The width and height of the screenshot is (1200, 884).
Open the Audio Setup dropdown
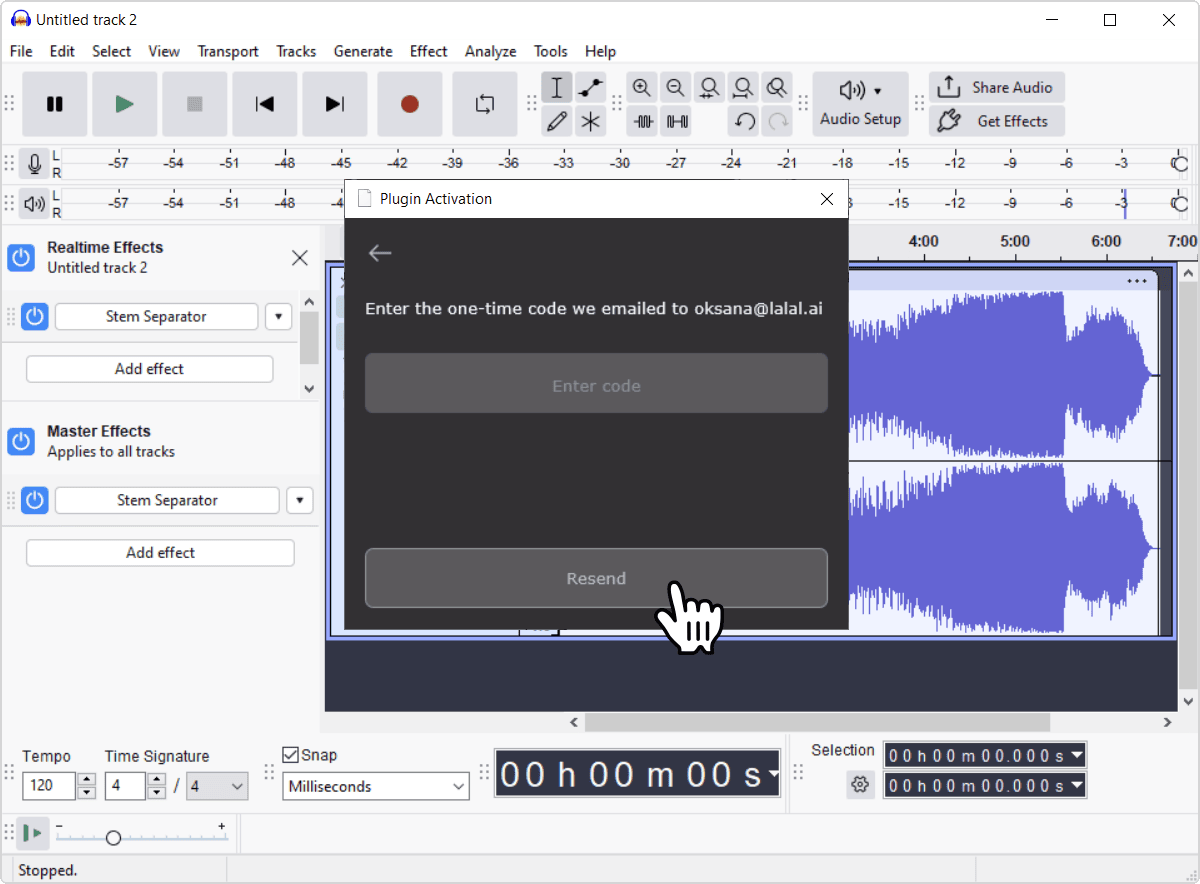coord(861,104)
